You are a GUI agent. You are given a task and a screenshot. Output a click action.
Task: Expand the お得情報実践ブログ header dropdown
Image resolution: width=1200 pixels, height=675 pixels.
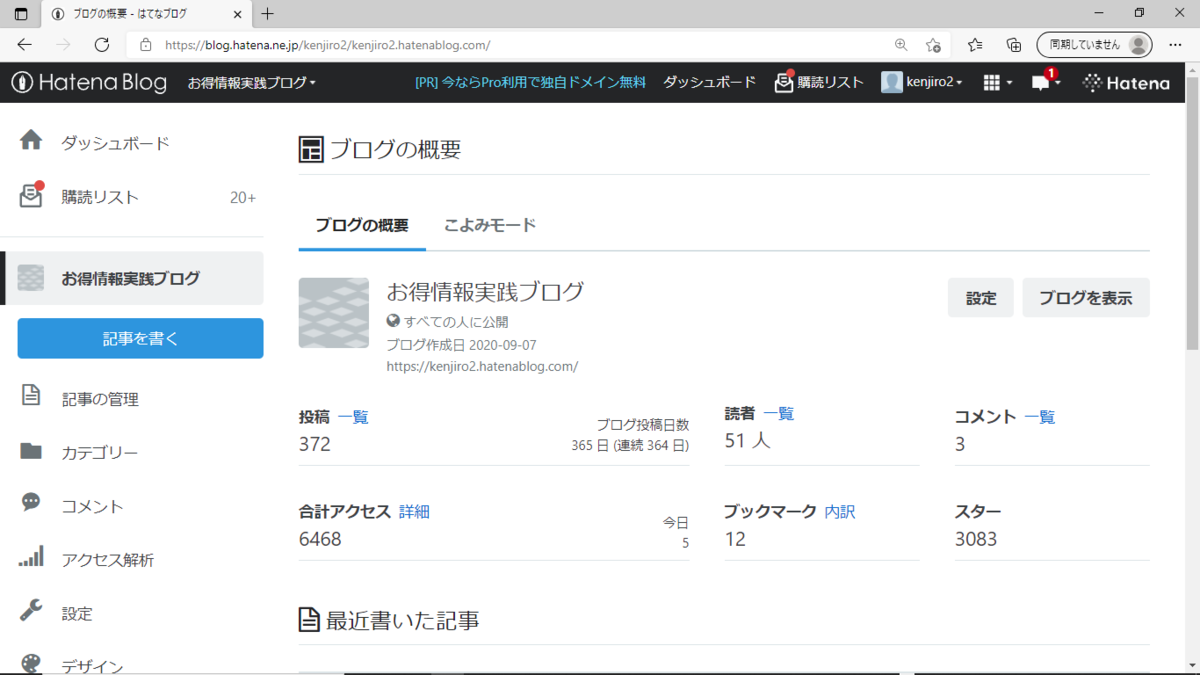(251, 83)
